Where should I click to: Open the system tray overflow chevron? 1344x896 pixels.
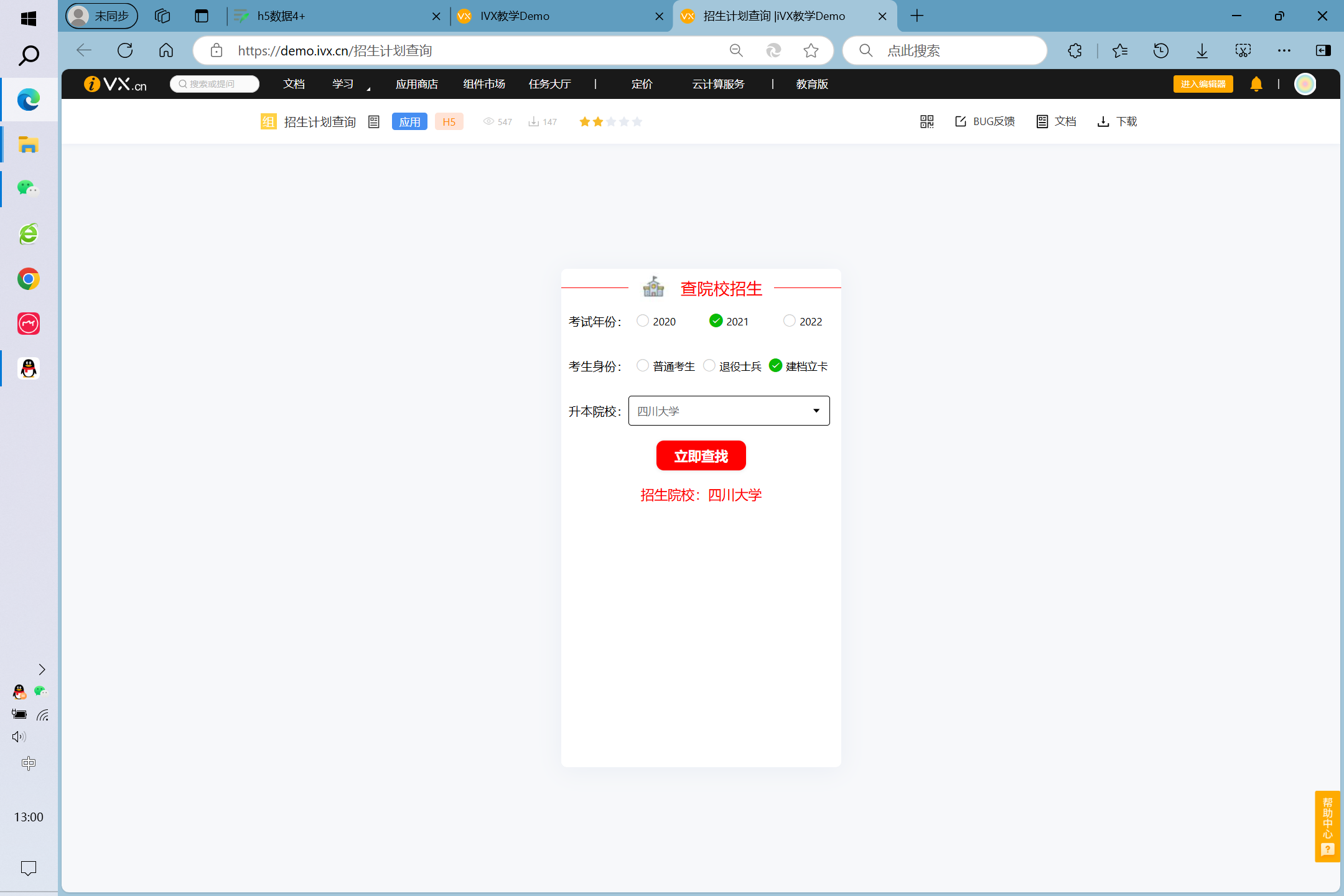click(42, 670)
